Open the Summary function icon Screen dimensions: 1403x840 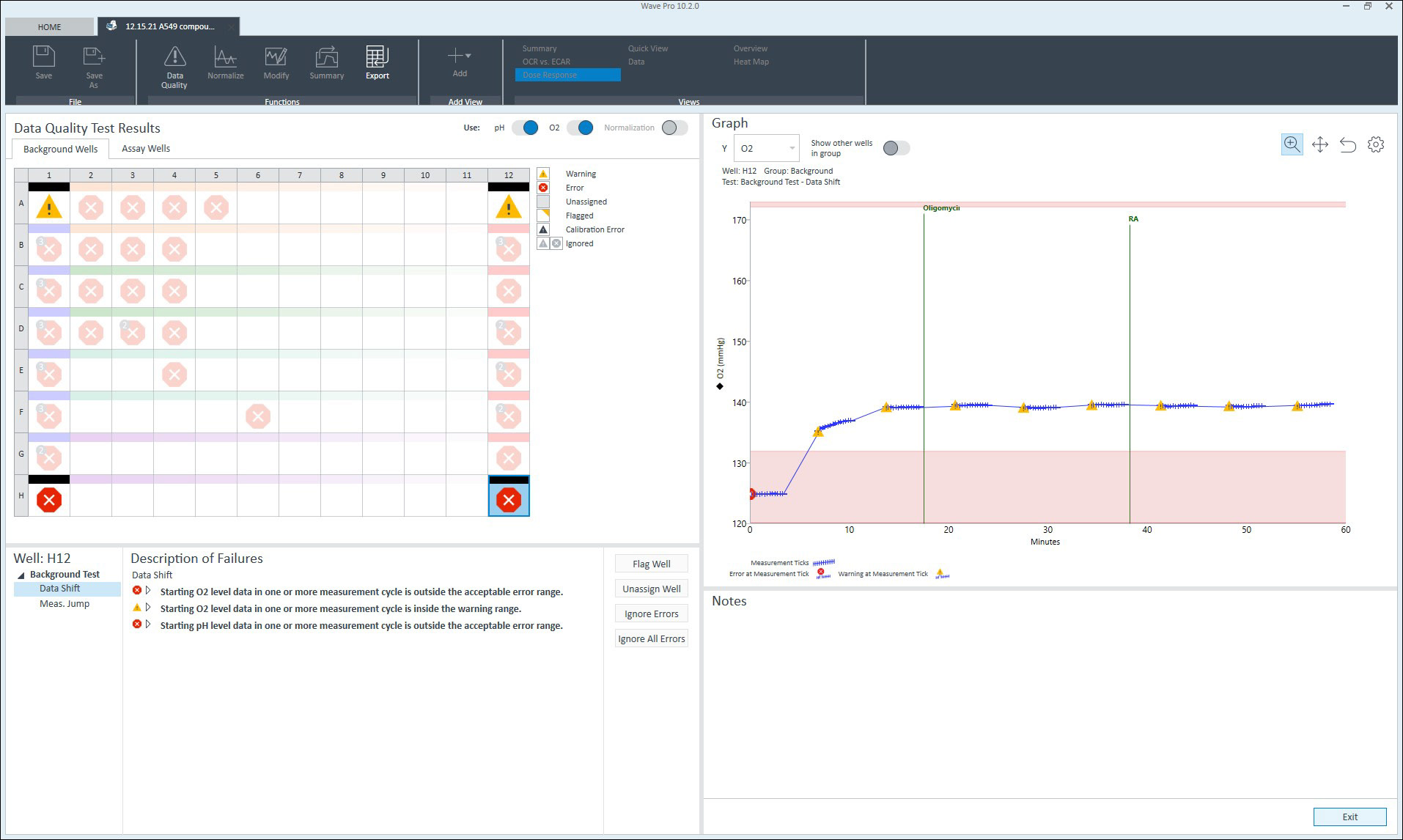(326, 56)
